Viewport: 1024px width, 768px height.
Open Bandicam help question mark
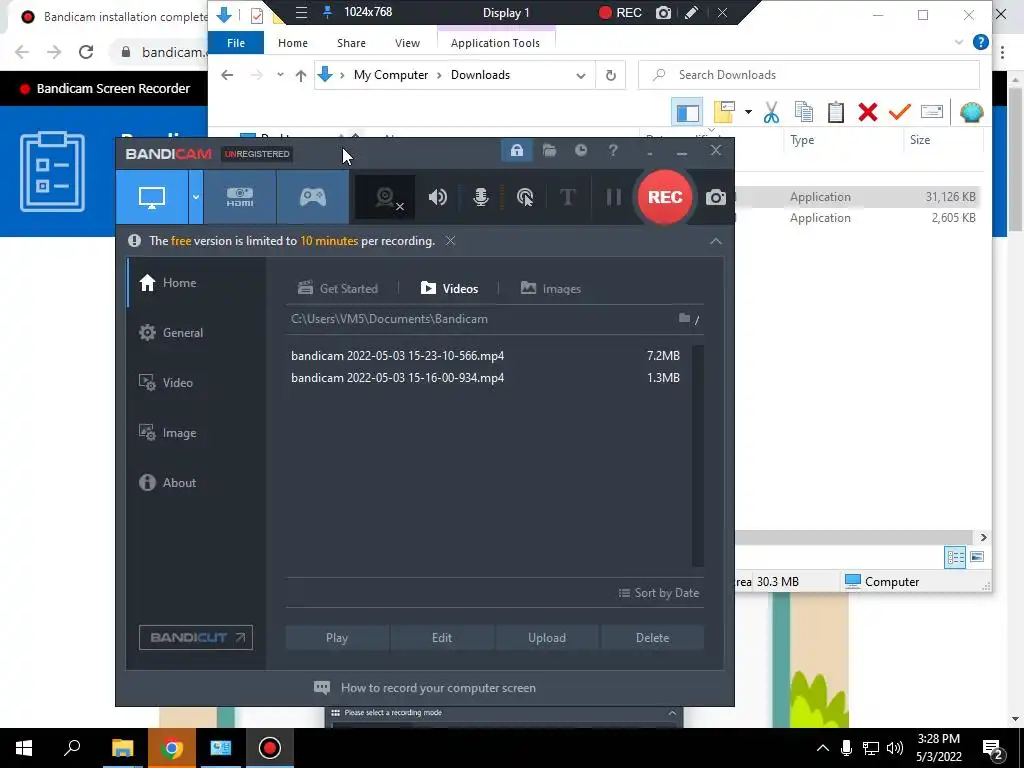[x=613, y=151]
